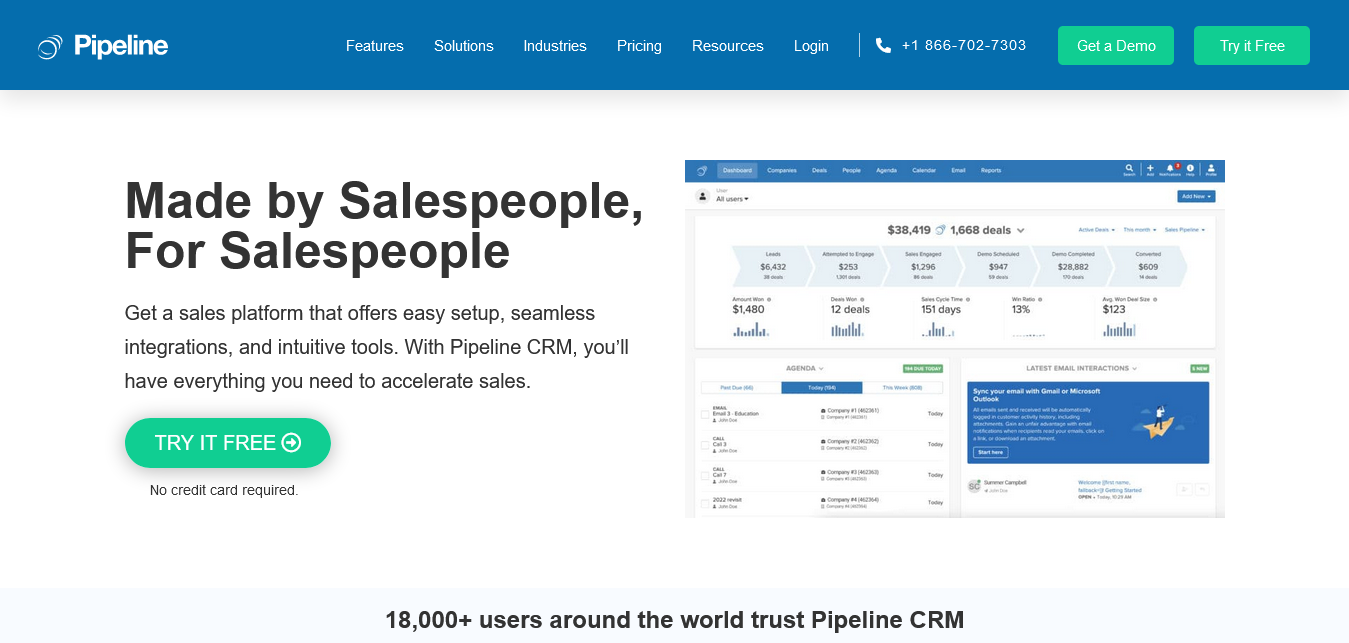Click the Get a Demo button
Viewport: 1349px width, 643px height.
click(1116, 46)
